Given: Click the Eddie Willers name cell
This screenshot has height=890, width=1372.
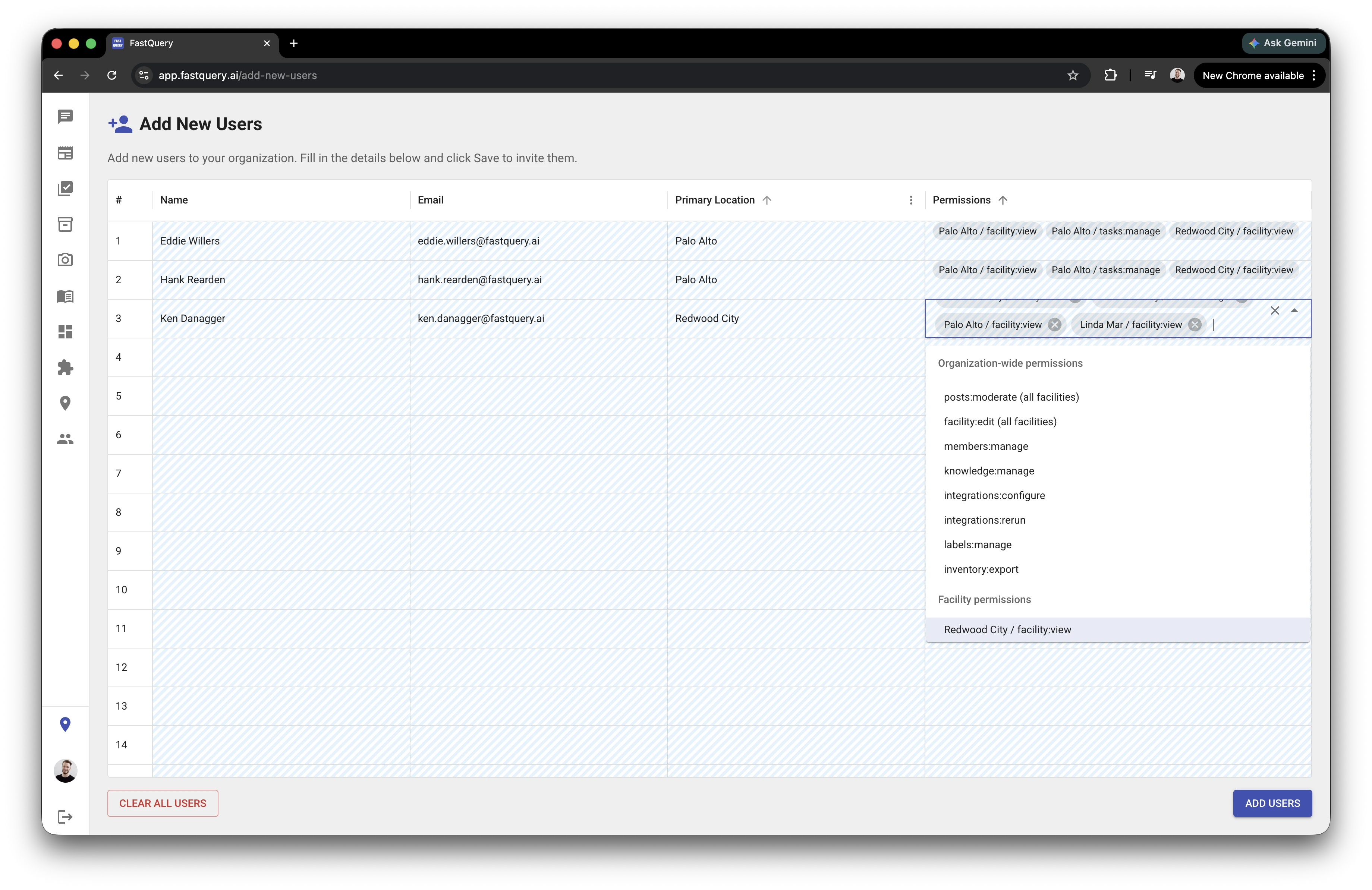Looking at the screenshot, I should click(x=281, y=241).
